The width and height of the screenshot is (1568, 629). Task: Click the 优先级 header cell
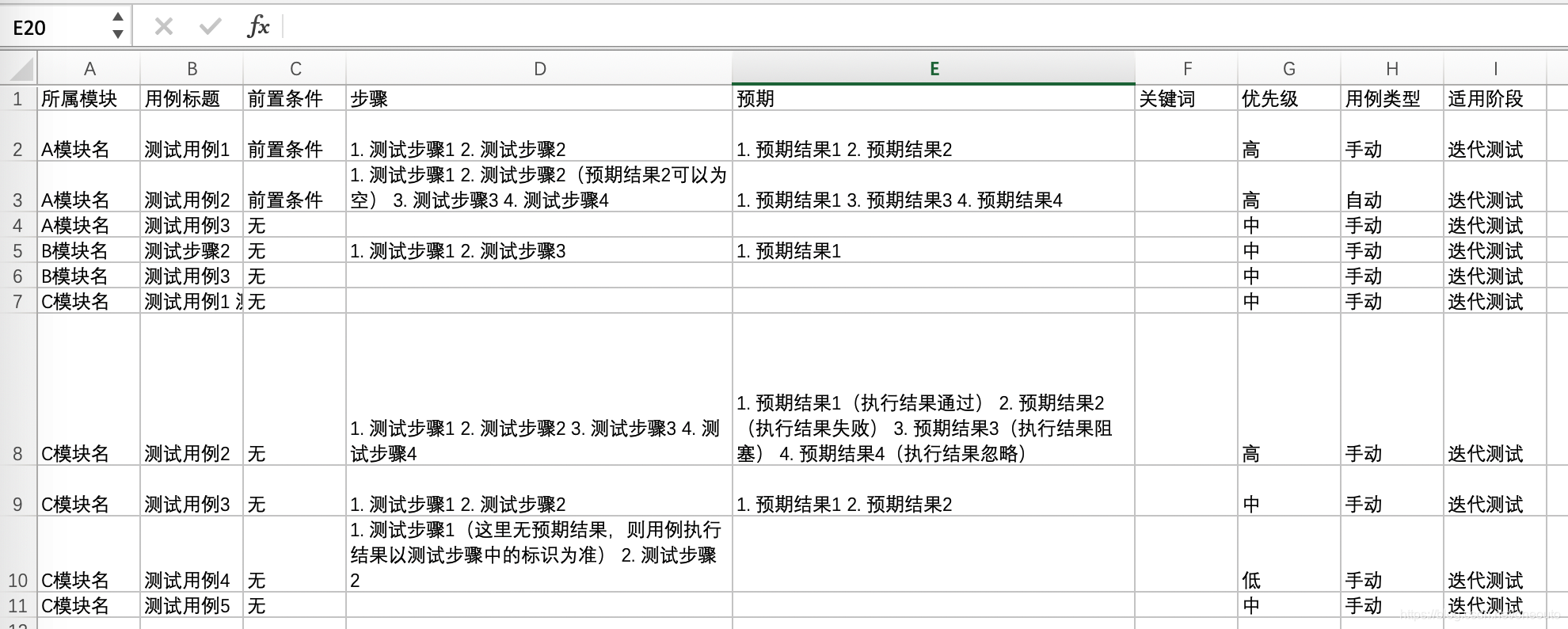pyautogui.click(x=1289, y=98)
